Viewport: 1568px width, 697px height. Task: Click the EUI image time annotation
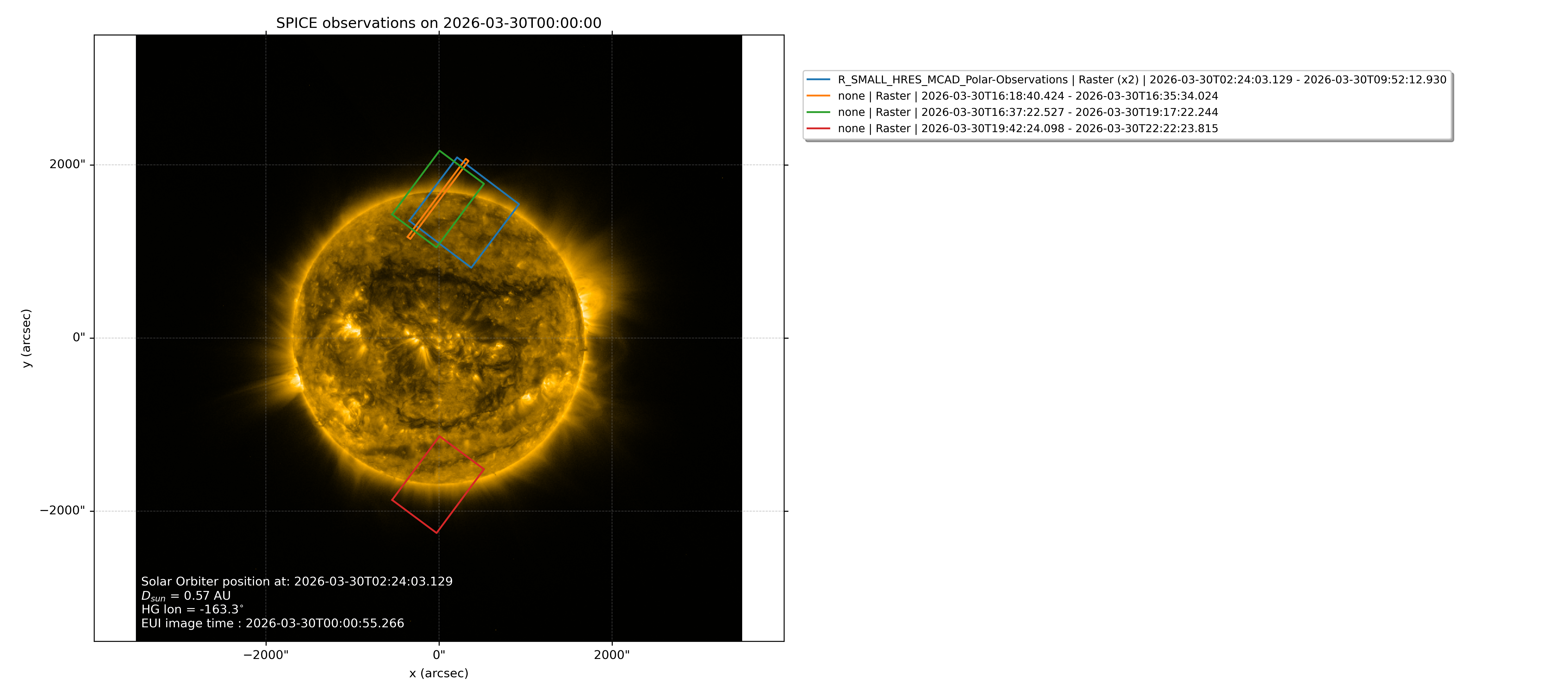point(273,623)
